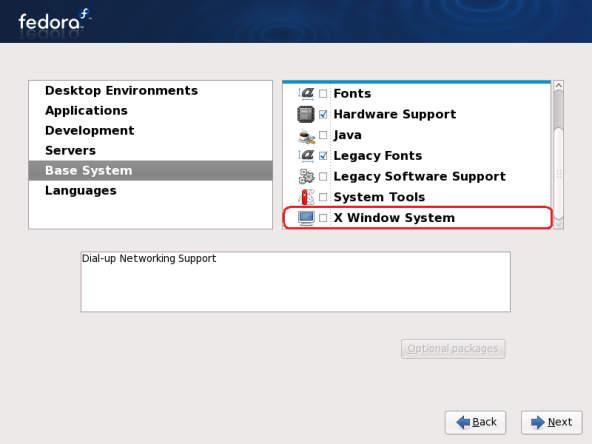The width and height of the screenshot is (592, 444).
Task: Click the scrollbar up arrow
Action: point(558,86)
